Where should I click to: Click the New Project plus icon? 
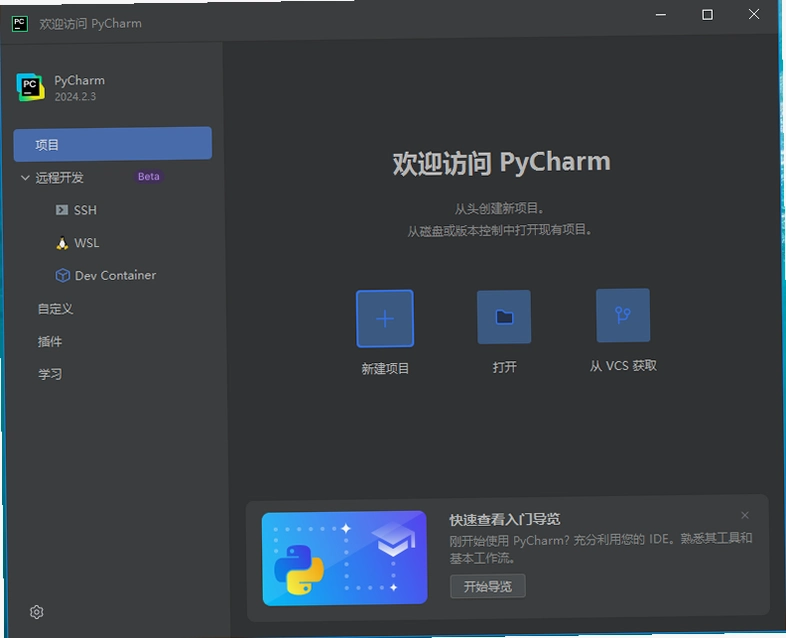[x=385, y=319]
